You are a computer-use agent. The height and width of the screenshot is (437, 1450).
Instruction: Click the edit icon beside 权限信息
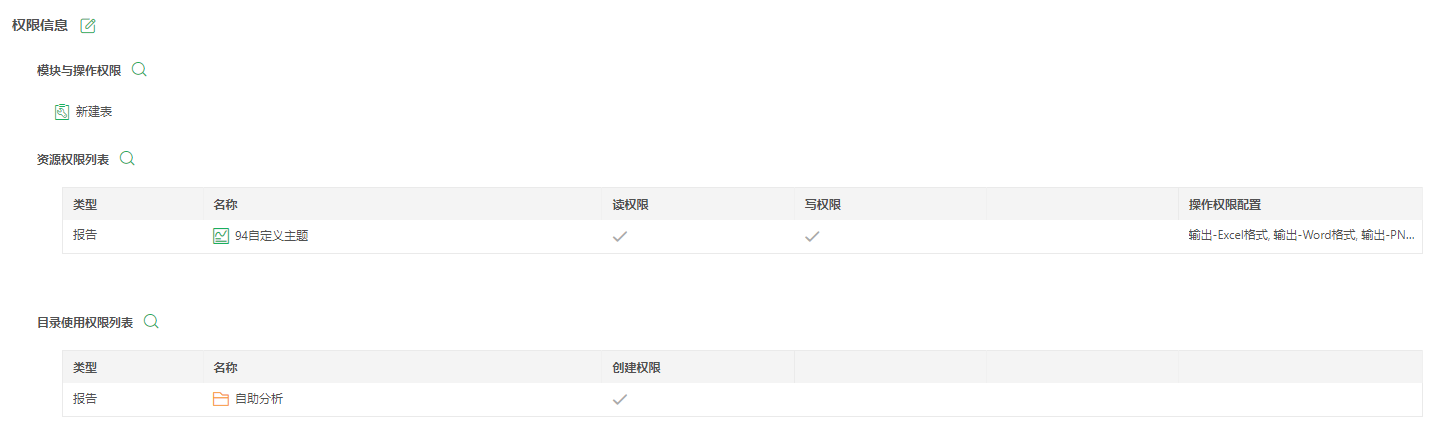[x=88, y=26]
